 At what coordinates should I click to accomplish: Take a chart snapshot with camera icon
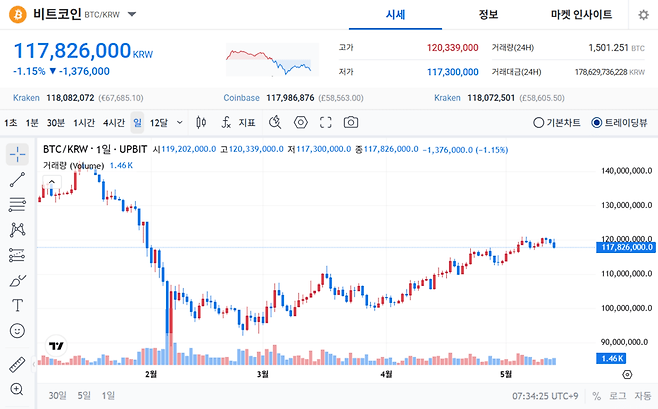351,122
